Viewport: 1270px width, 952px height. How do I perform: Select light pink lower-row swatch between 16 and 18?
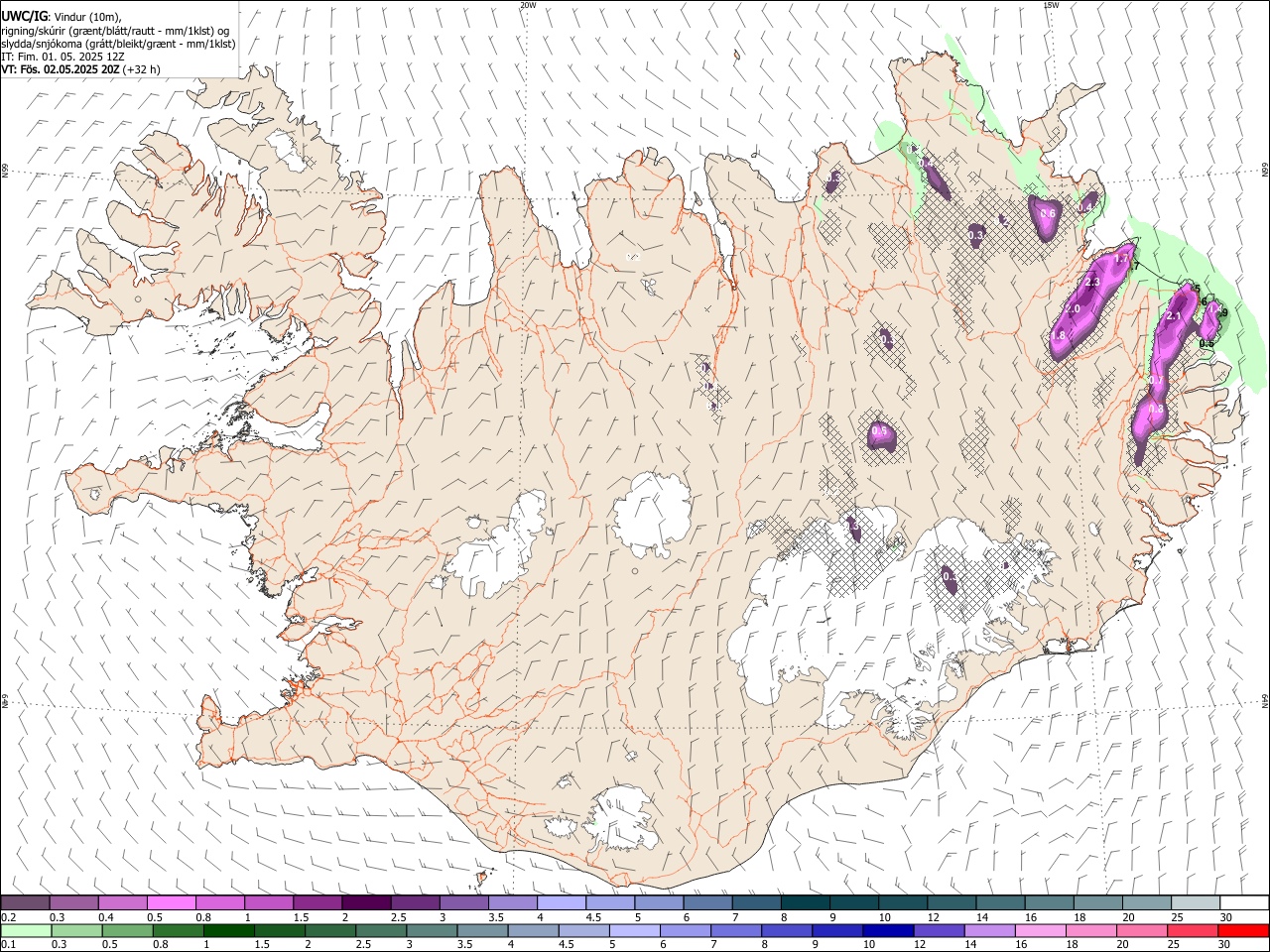pos(1040,931)
